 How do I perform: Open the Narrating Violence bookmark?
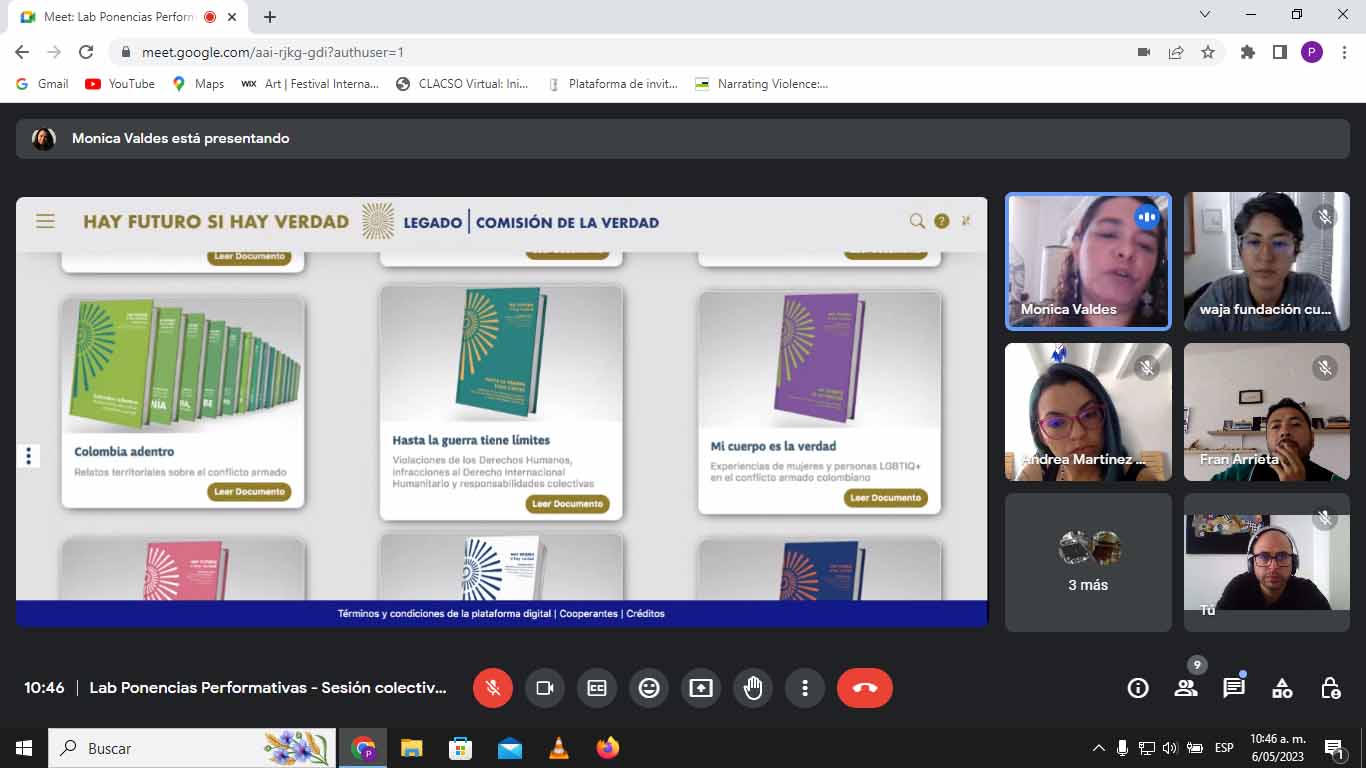coord(762,84)
